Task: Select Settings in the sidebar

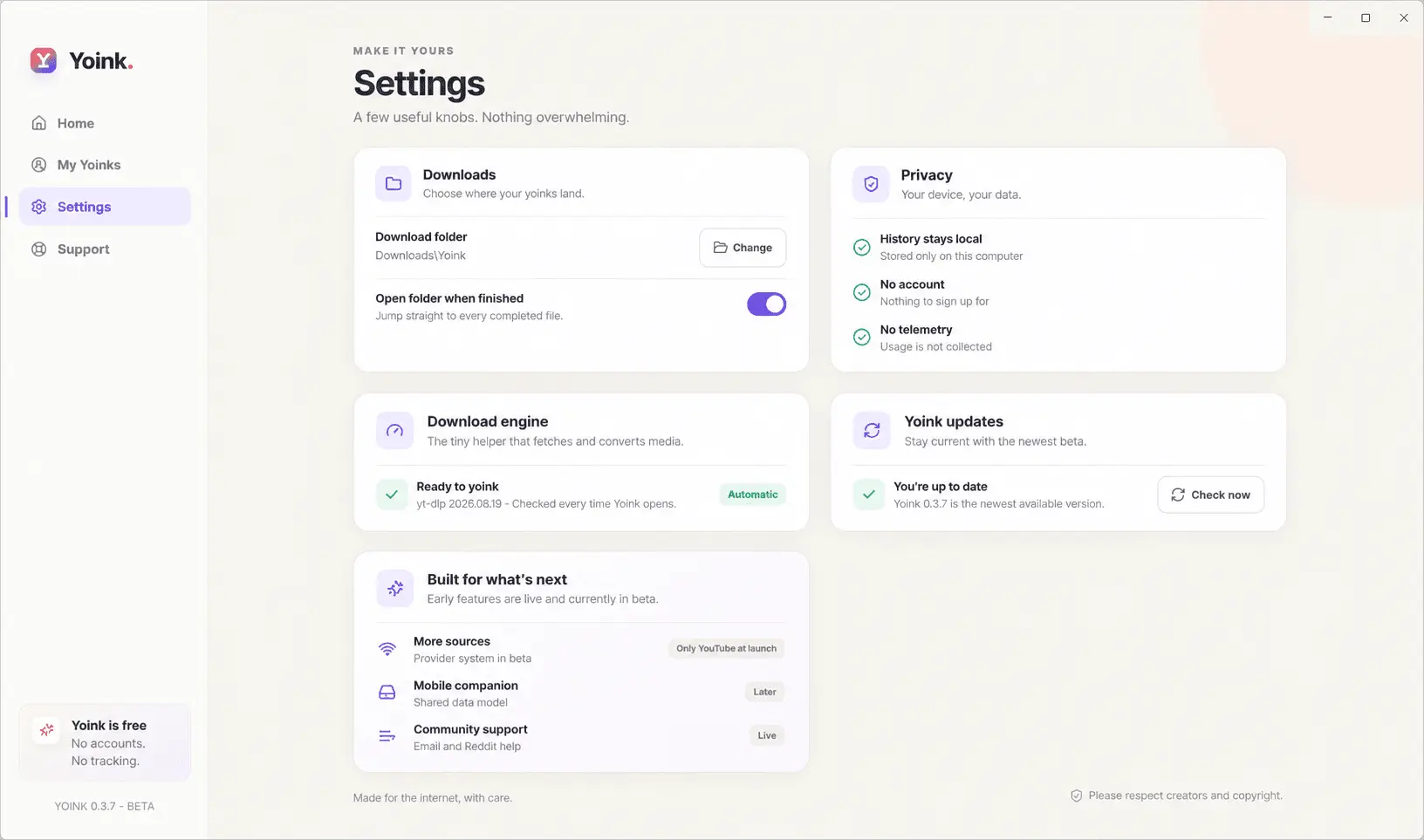Action: tap(105, 207)
